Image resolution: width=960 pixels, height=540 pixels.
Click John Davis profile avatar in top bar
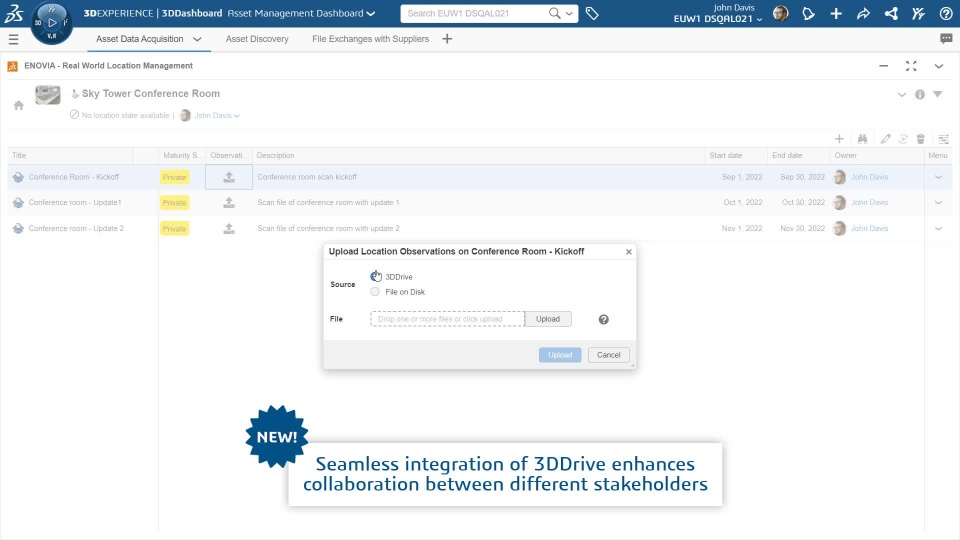pos(781,13)
